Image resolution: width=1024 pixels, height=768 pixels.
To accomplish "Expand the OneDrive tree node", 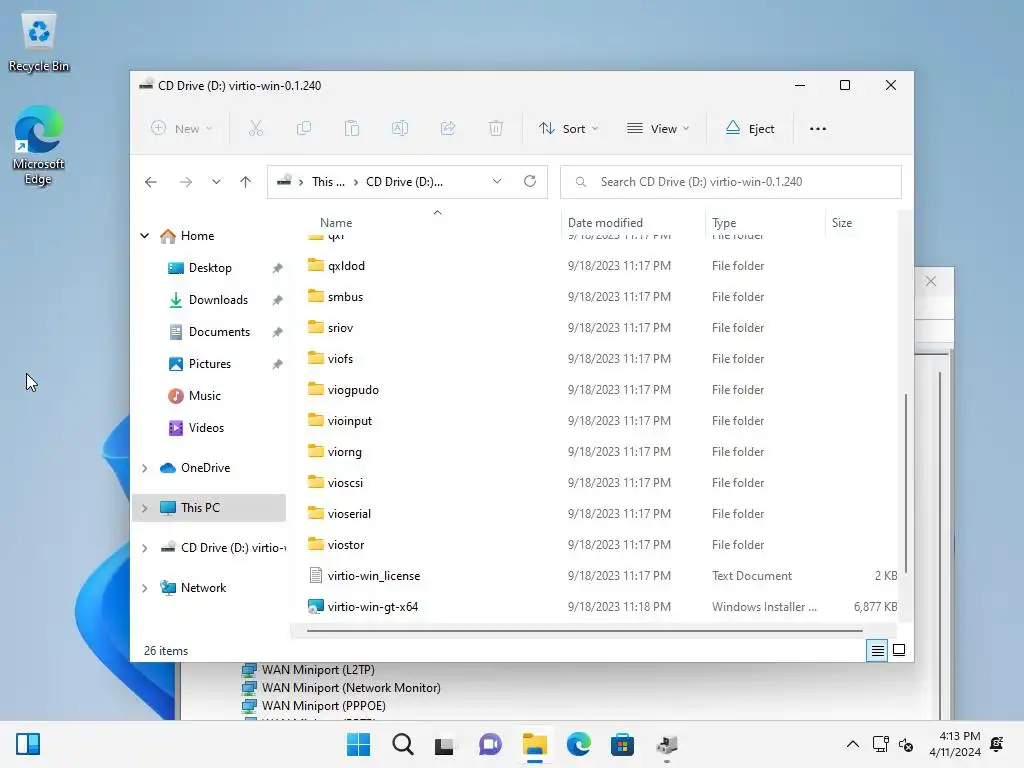I will click(x=144, y=468).
